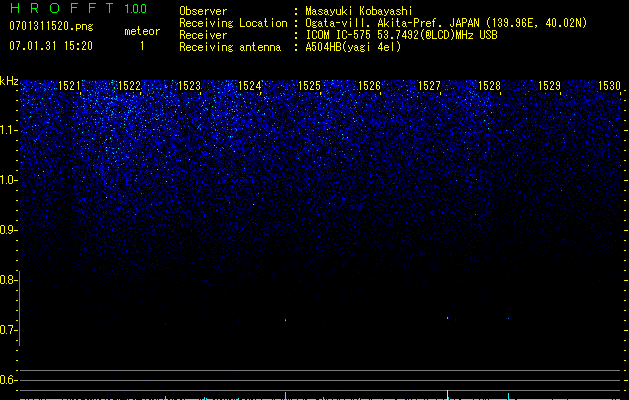Click the yellow detection spike in bottom trace
The height and width of the screenshot is (400, 629).
point(447,394)
